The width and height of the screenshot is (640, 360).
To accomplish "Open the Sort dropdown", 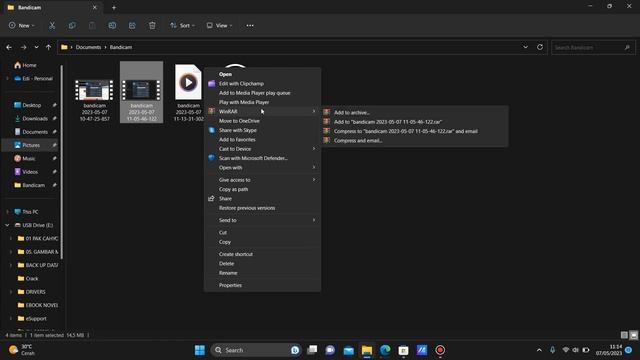I will [x=182, y=25].
